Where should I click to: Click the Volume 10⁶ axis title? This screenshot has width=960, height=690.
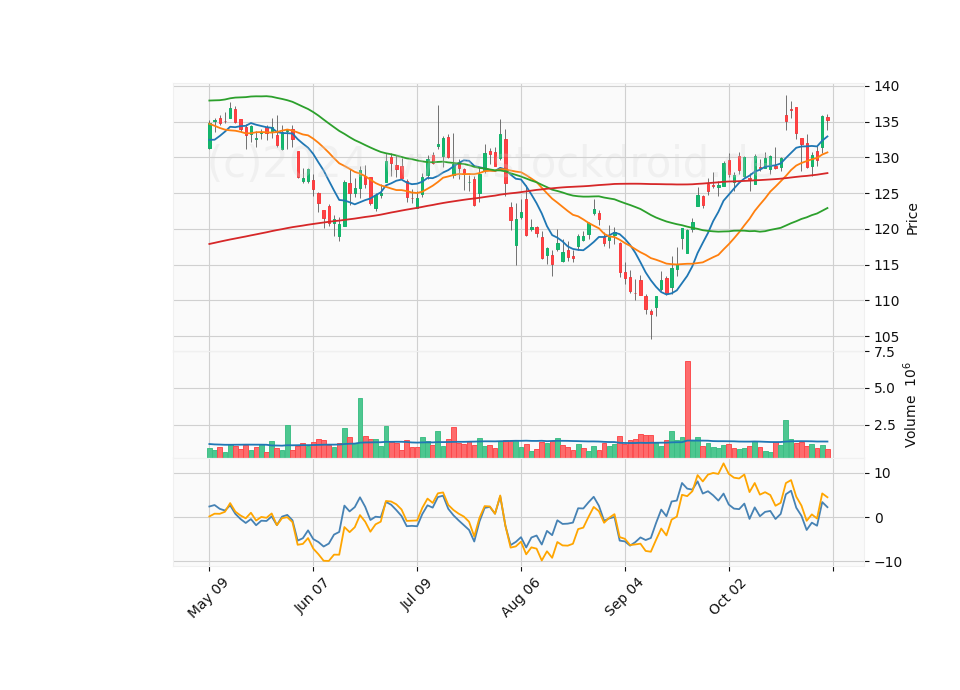click(x=909, y=405)
